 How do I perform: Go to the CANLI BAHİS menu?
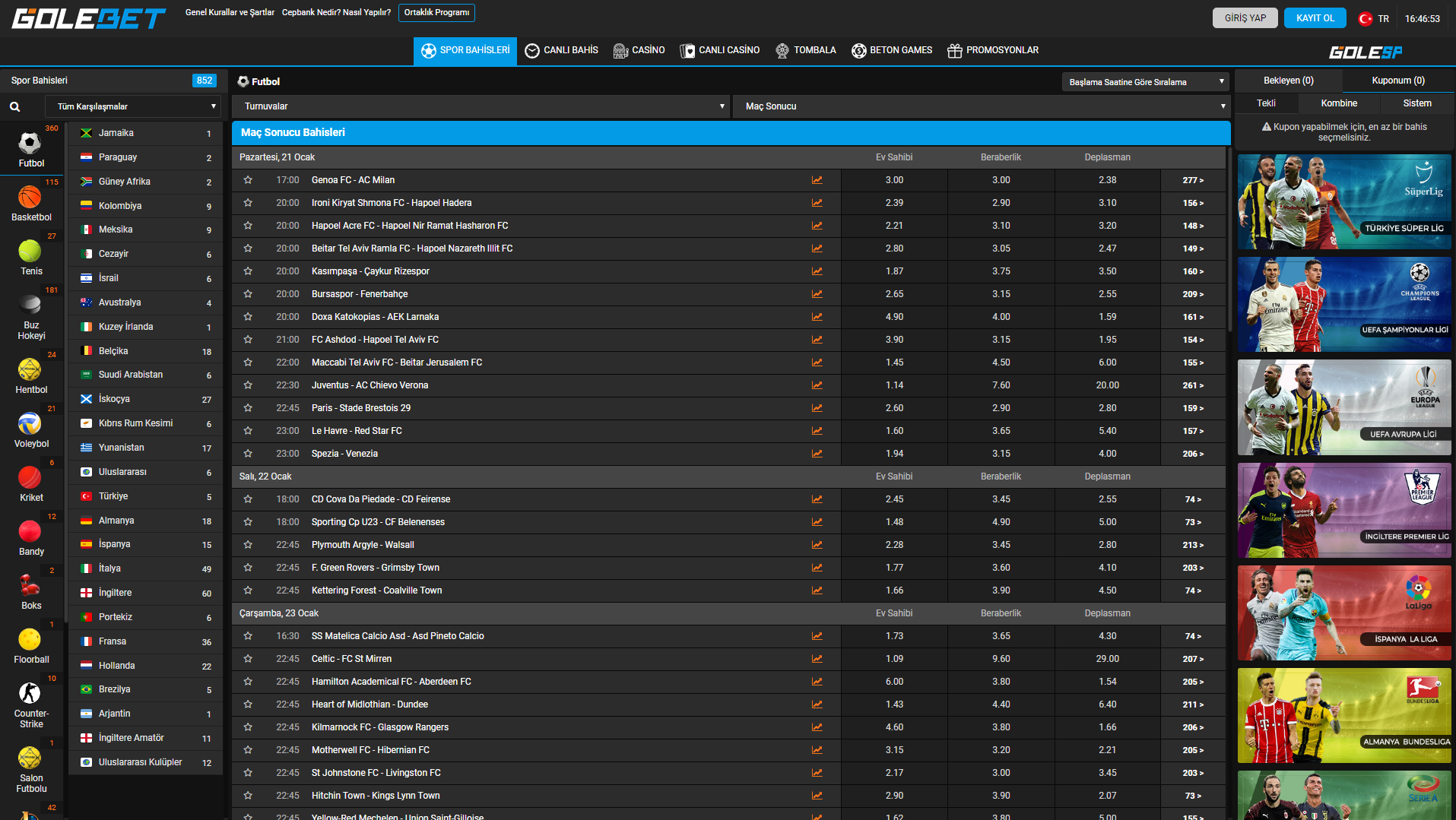point(562,51)
